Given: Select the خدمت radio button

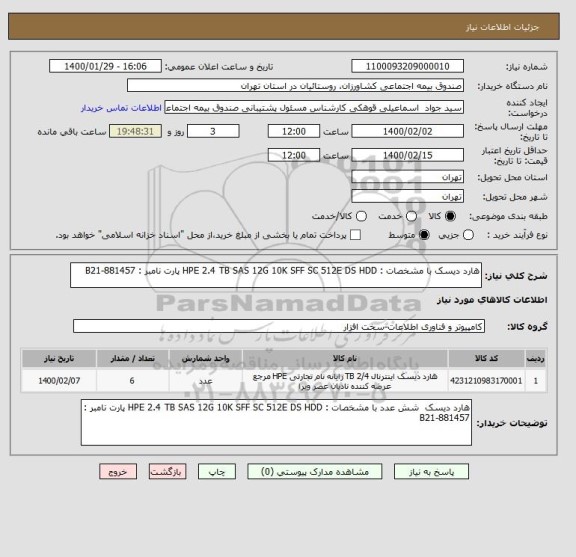Looking at the screenshot, I should click(411, 216).
